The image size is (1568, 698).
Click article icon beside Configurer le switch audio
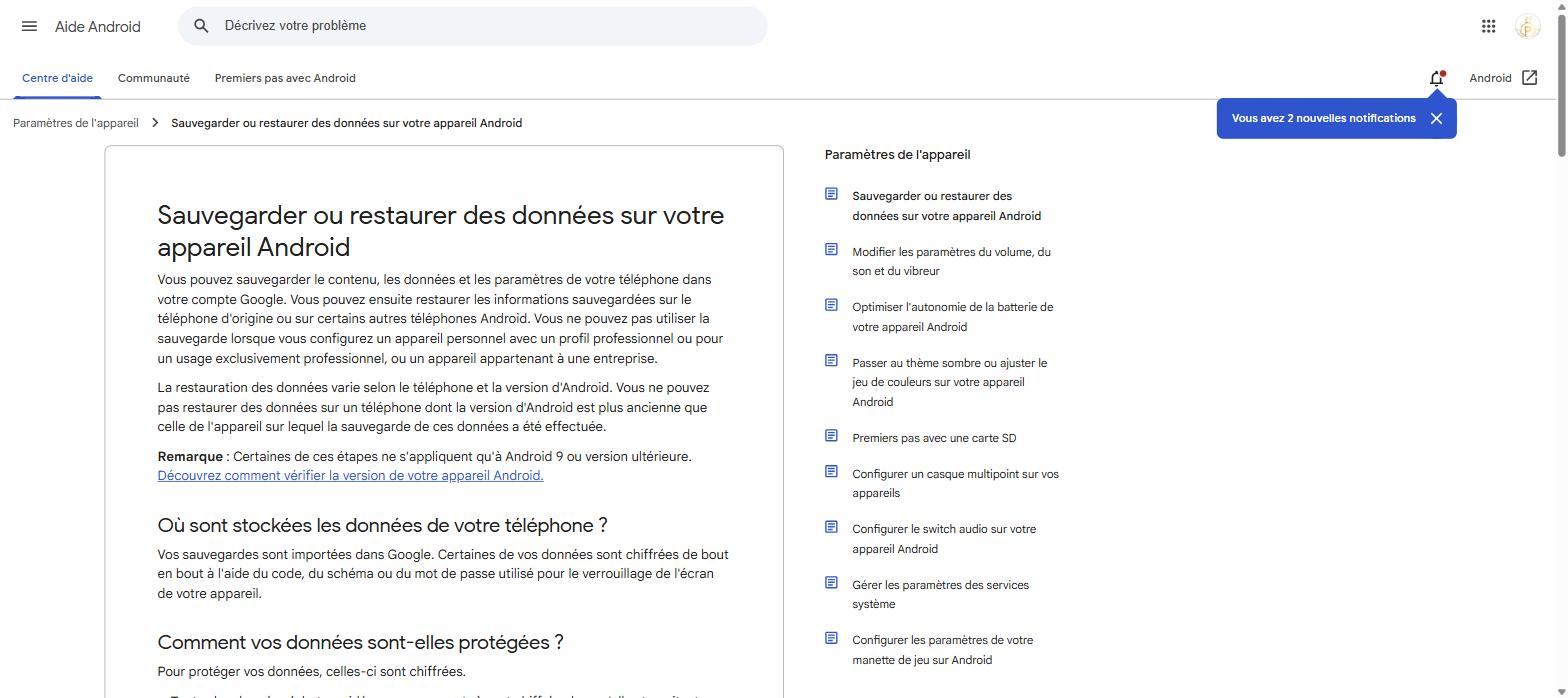click(831, 527)
